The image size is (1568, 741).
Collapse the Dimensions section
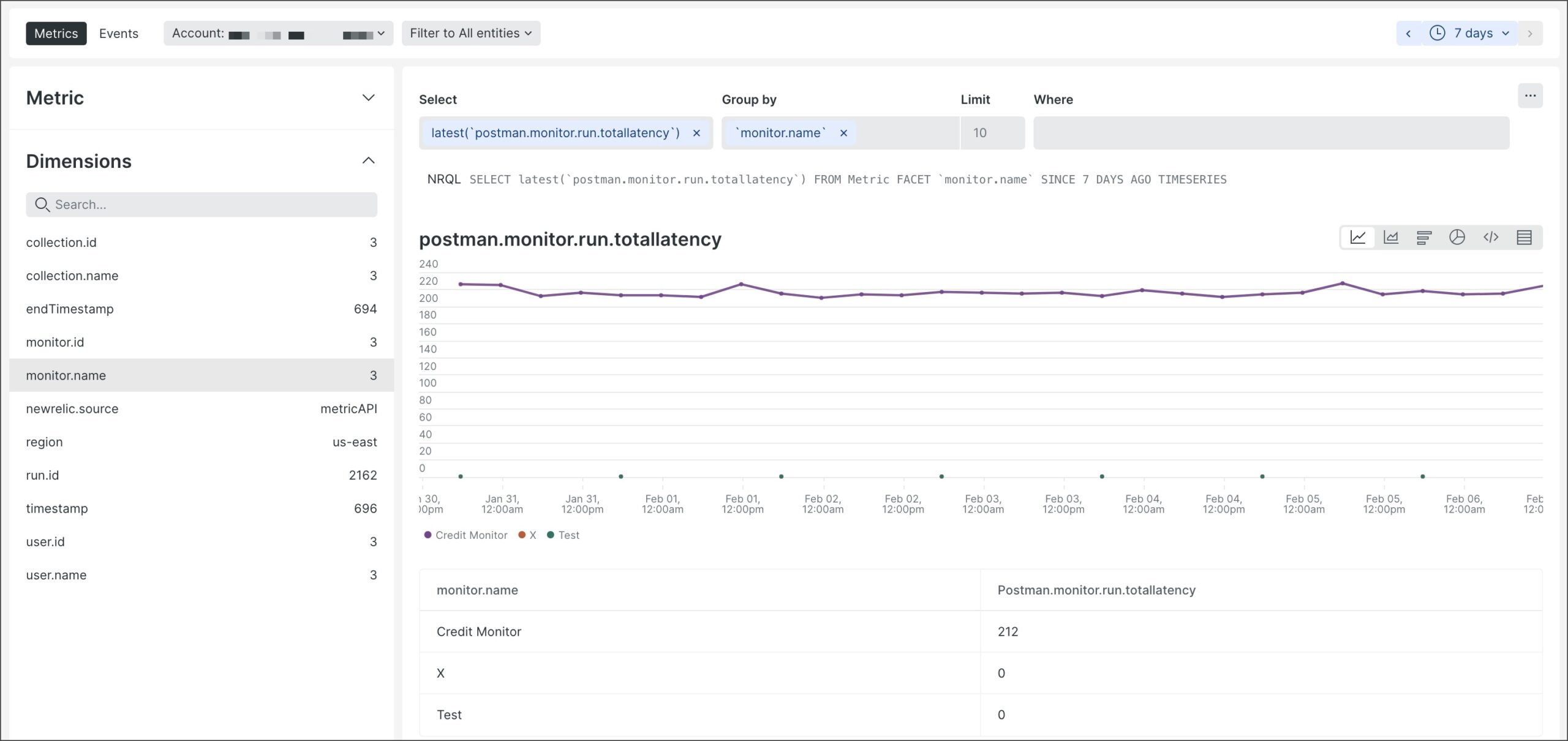368,161
